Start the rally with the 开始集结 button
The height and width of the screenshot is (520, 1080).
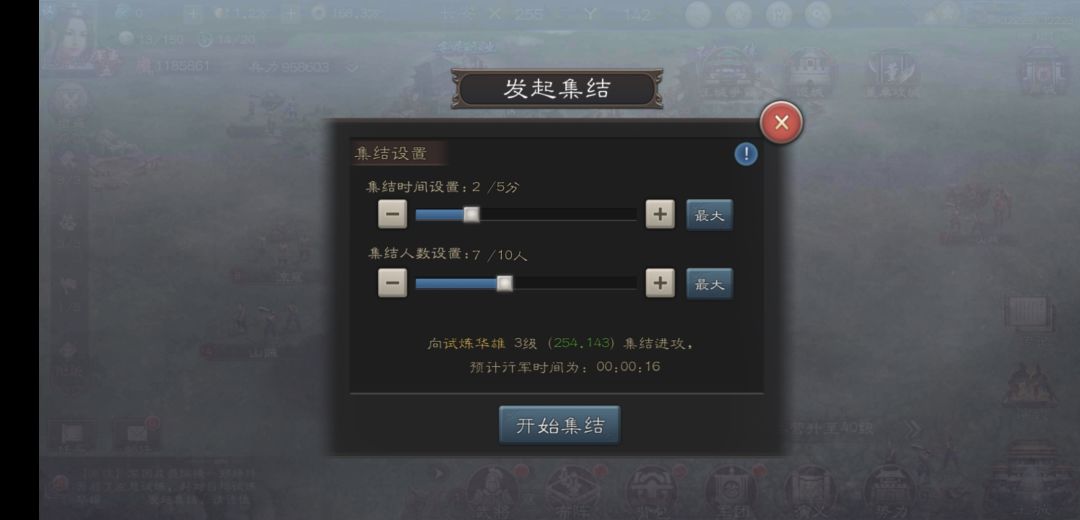[559, 425]
